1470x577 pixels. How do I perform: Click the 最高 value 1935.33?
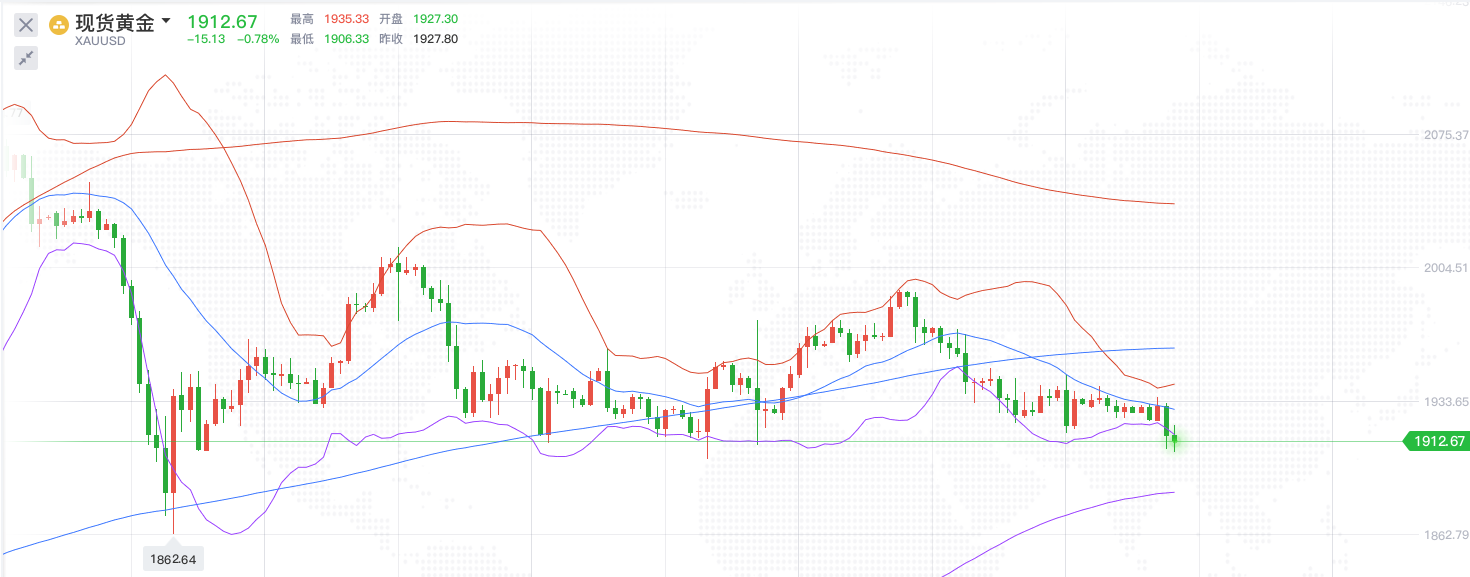coord(346,19)
